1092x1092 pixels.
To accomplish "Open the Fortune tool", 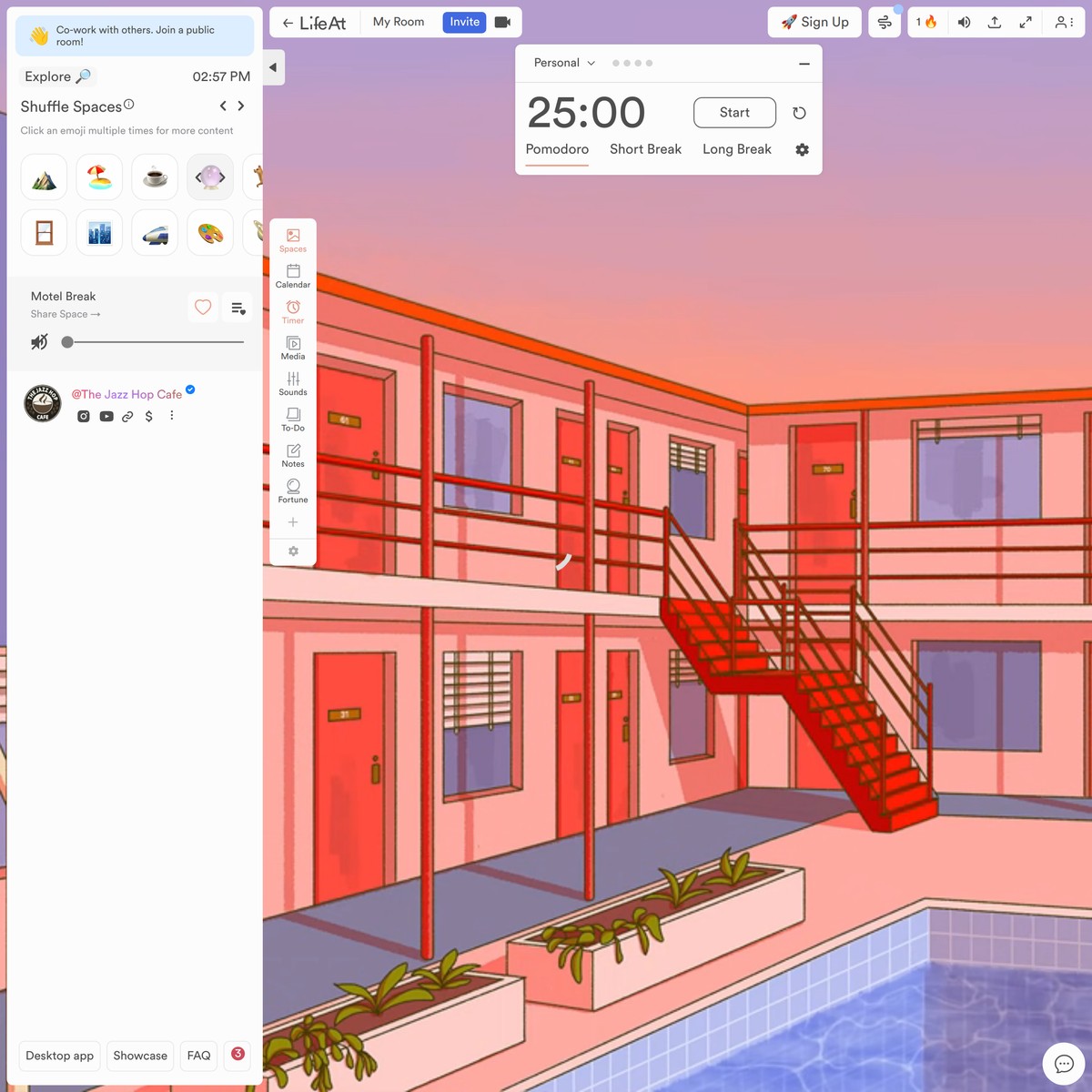I will click(x=293, y=490).
